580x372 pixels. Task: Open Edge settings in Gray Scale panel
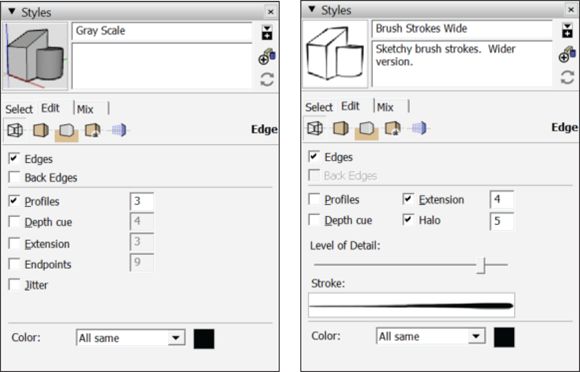[x=15, y=130]
